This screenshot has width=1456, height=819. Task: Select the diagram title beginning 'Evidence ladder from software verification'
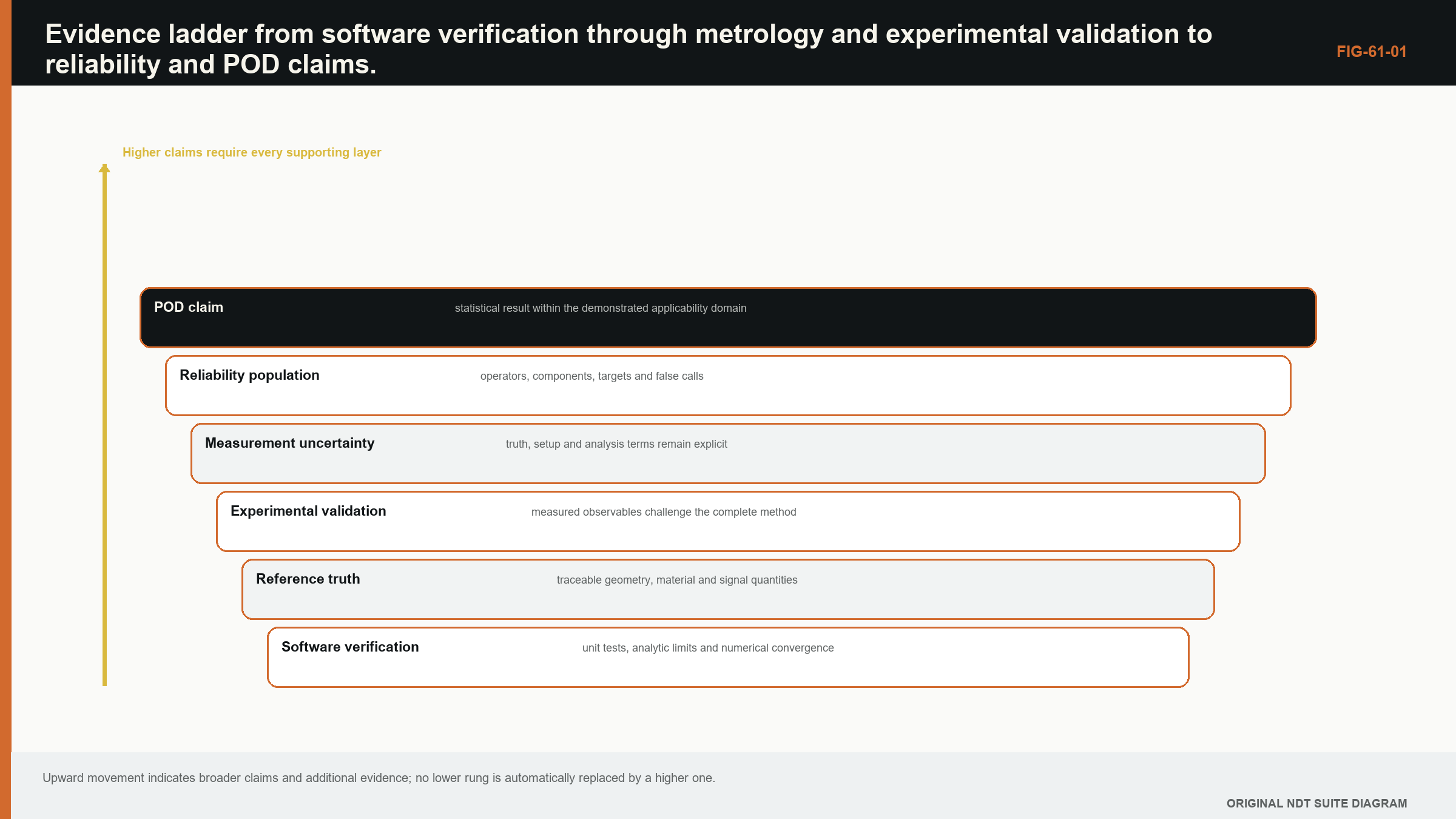click(629, 49)
